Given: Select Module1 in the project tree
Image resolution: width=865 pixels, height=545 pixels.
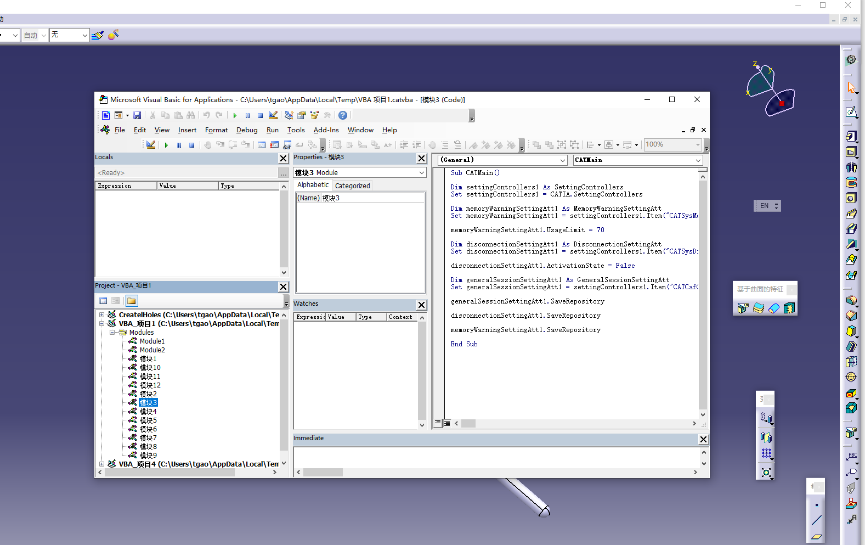Looking at the screenshot, I should point(152,341).
